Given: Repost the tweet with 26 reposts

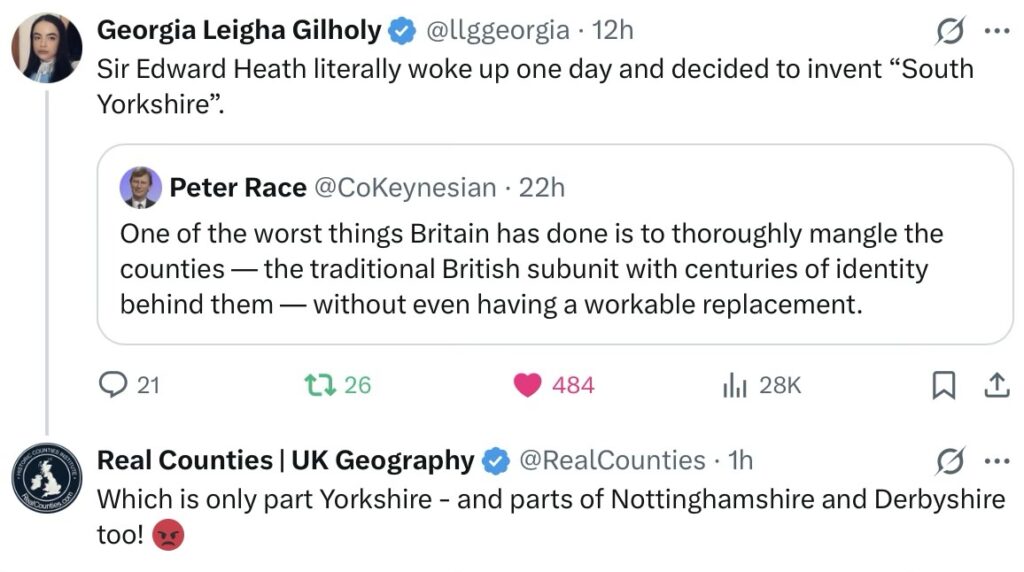Looking at the screenshot, I should (x=322, y=385).
